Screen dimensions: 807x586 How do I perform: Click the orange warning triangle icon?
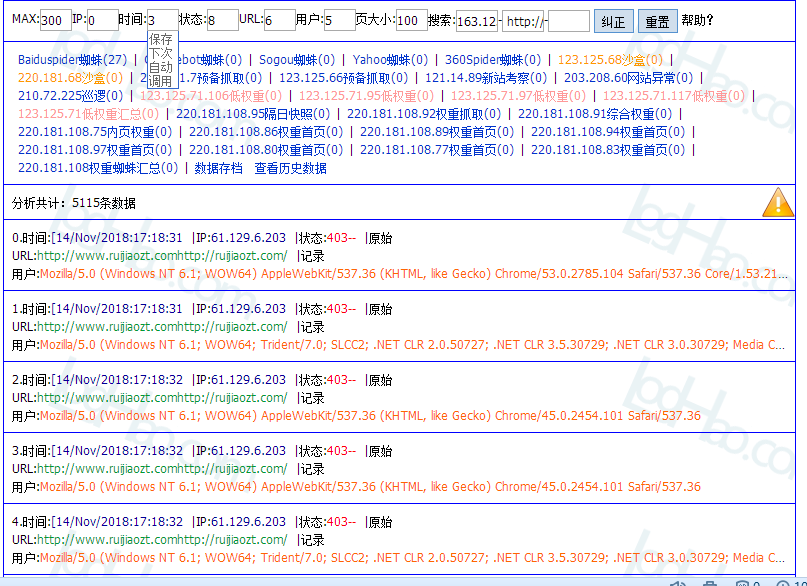778,202
